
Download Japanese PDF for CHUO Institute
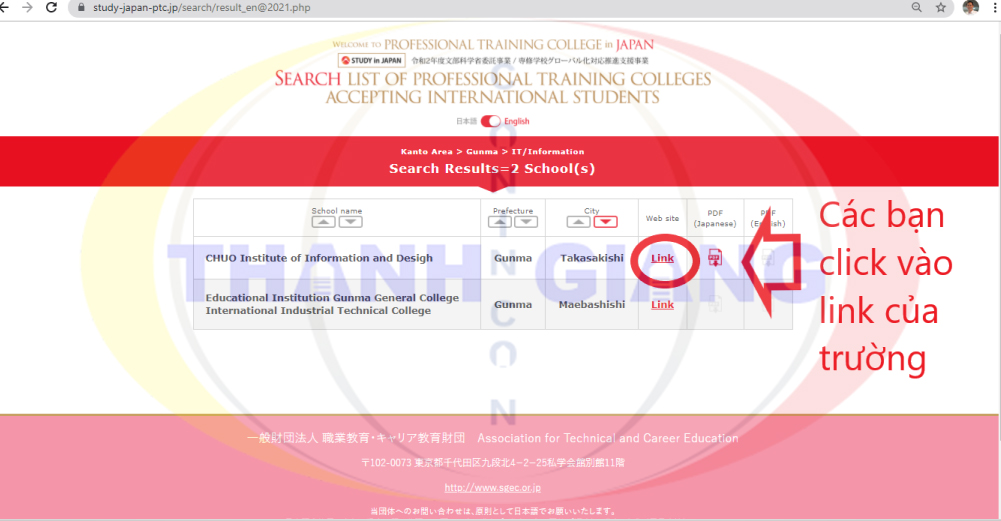click(x=715, y=258)
